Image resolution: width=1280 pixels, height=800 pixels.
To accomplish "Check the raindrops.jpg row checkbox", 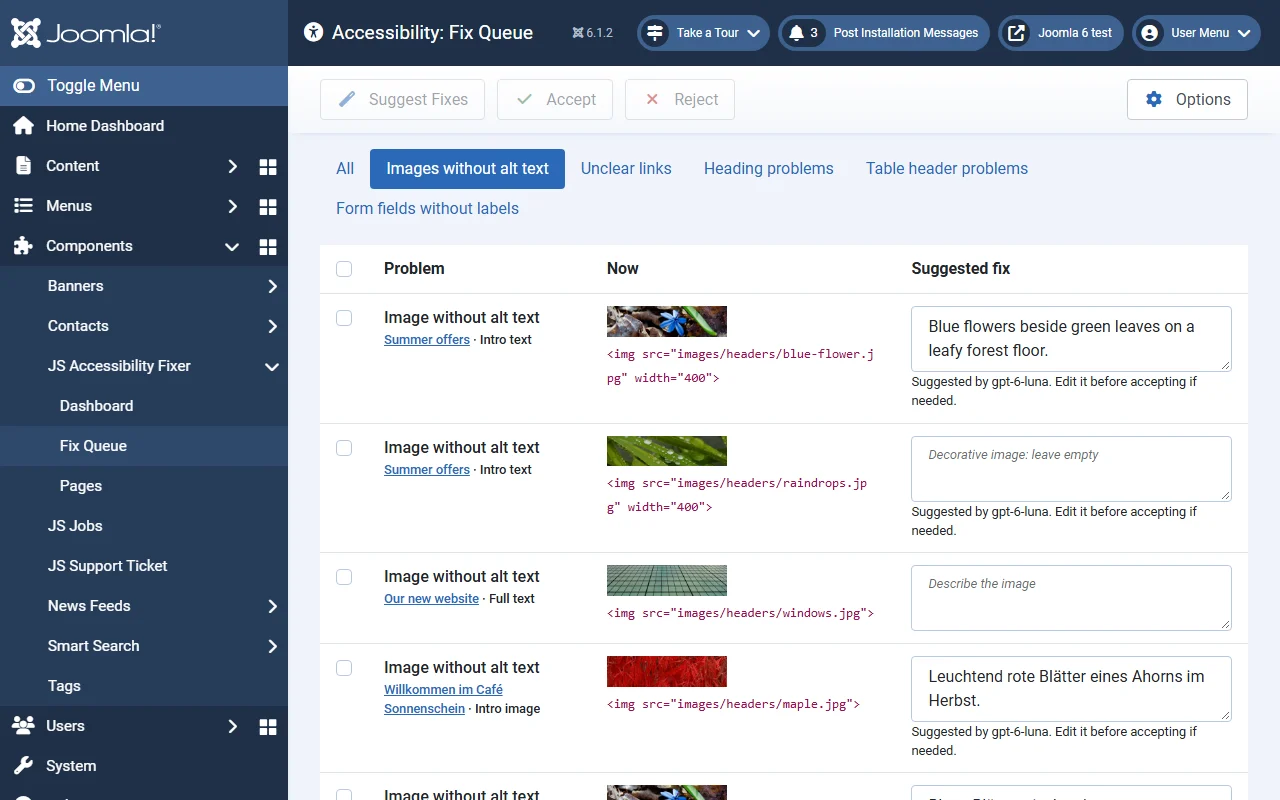I will [x=344, y=448].
